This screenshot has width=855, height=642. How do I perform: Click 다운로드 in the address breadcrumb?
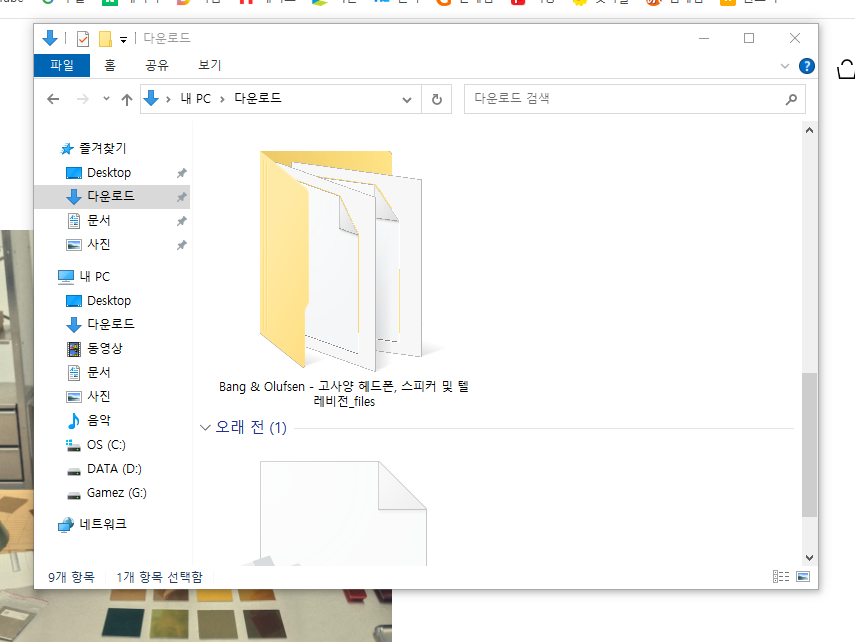258,98
